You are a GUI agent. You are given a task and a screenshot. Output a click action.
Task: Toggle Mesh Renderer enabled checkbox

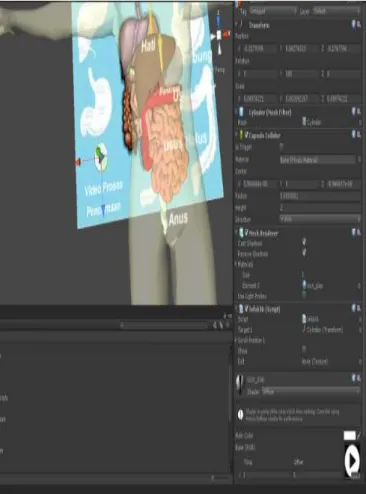[247, 232]
